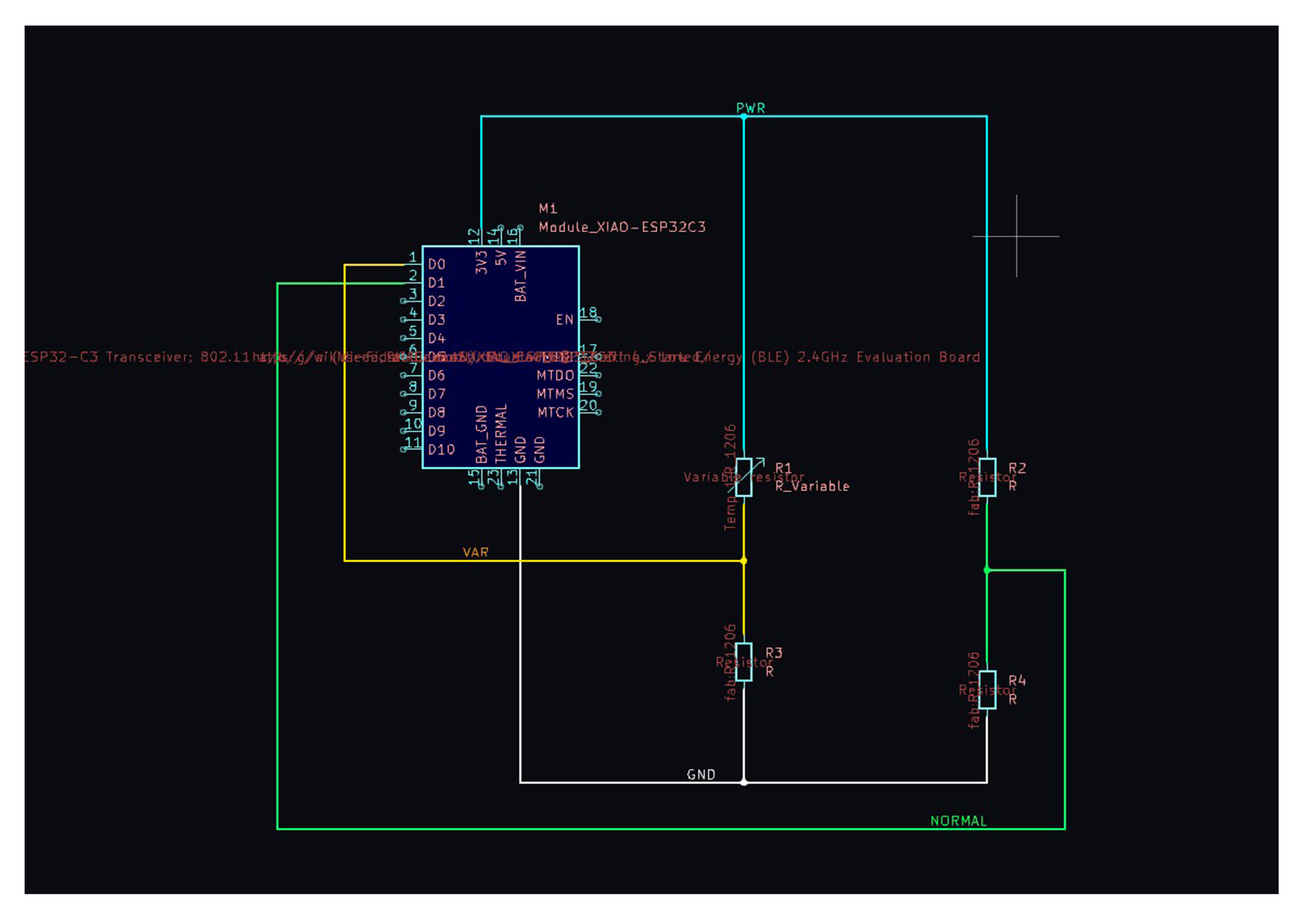Click the white GND junction dot
The image size is (1307, 924).
click(x=743, y=783)
